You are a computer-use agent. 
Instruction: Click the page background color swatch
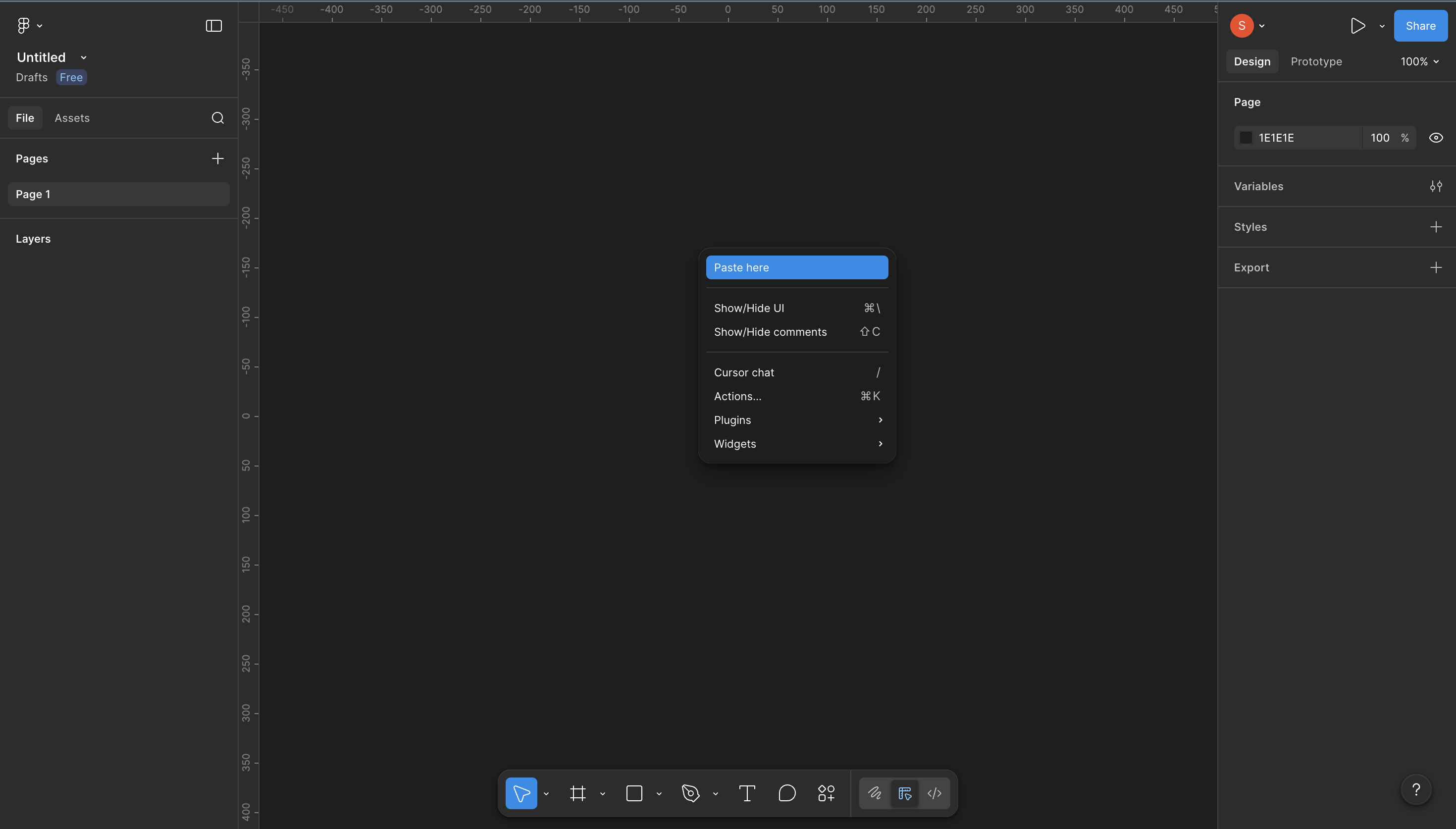[1246, 137]
